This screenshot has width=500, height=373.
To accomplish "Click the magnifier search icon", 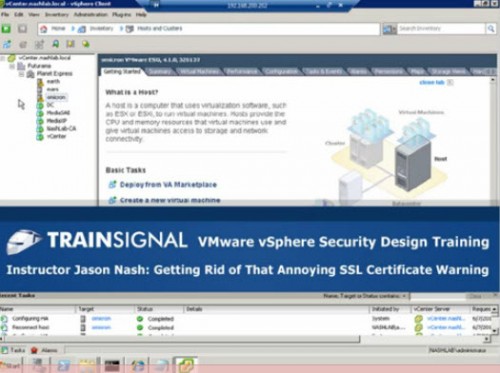I will [x=491, y=29].
